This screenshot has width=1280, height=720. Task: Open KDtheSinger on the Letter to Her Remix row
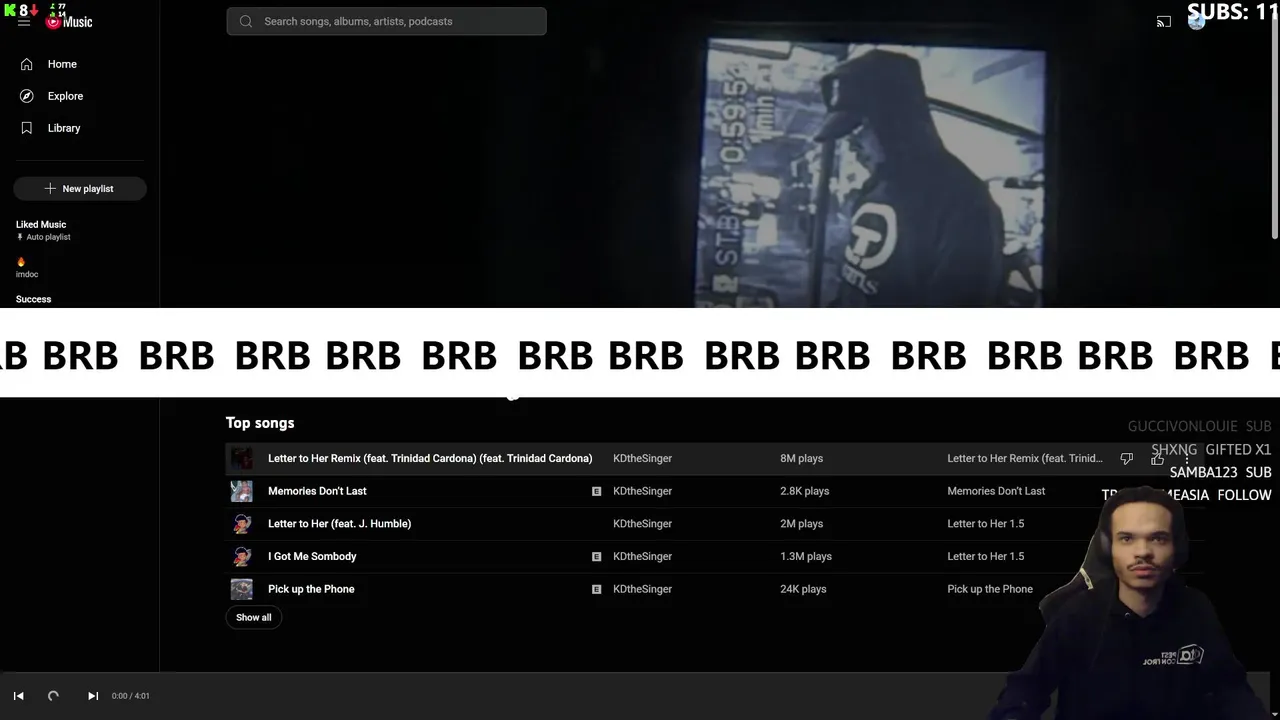tap(642, 458)
